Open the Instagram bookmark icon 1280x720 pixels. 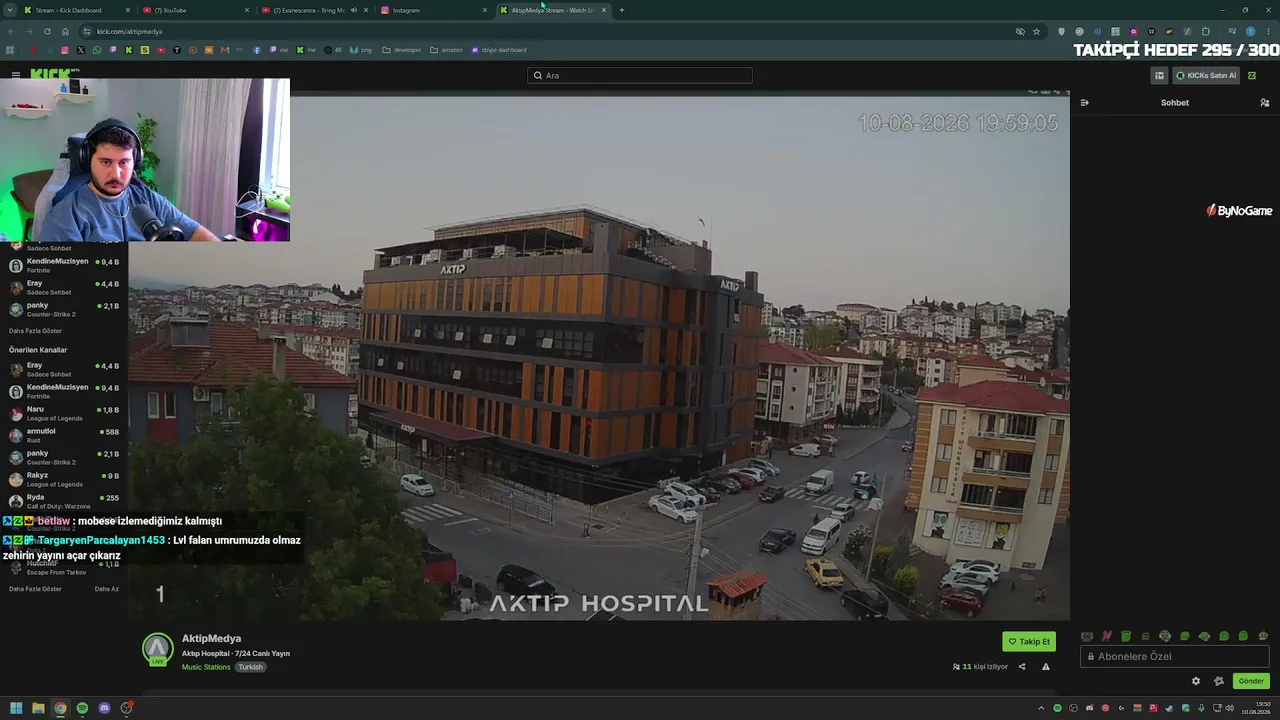[65, 50]
